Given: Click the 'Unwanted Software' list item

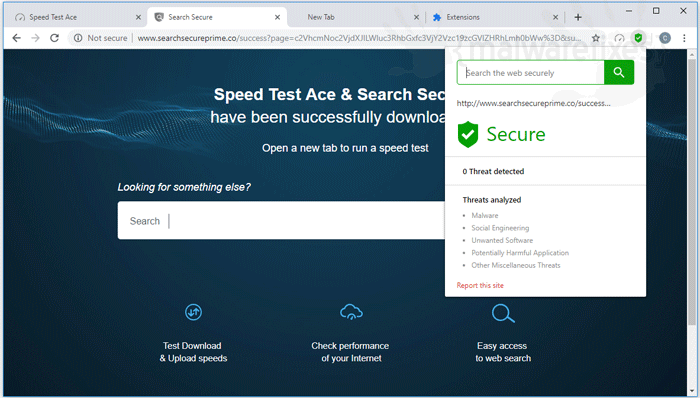Looking at the screenshot, I should pos(502,240).
